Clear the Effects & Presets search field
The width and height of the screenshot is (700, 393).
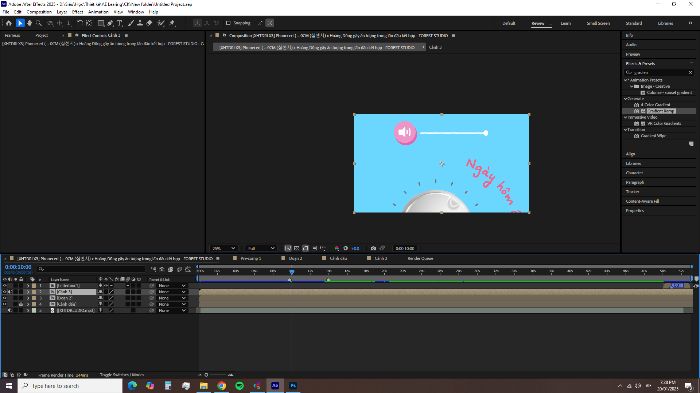[x=690, y=72]
